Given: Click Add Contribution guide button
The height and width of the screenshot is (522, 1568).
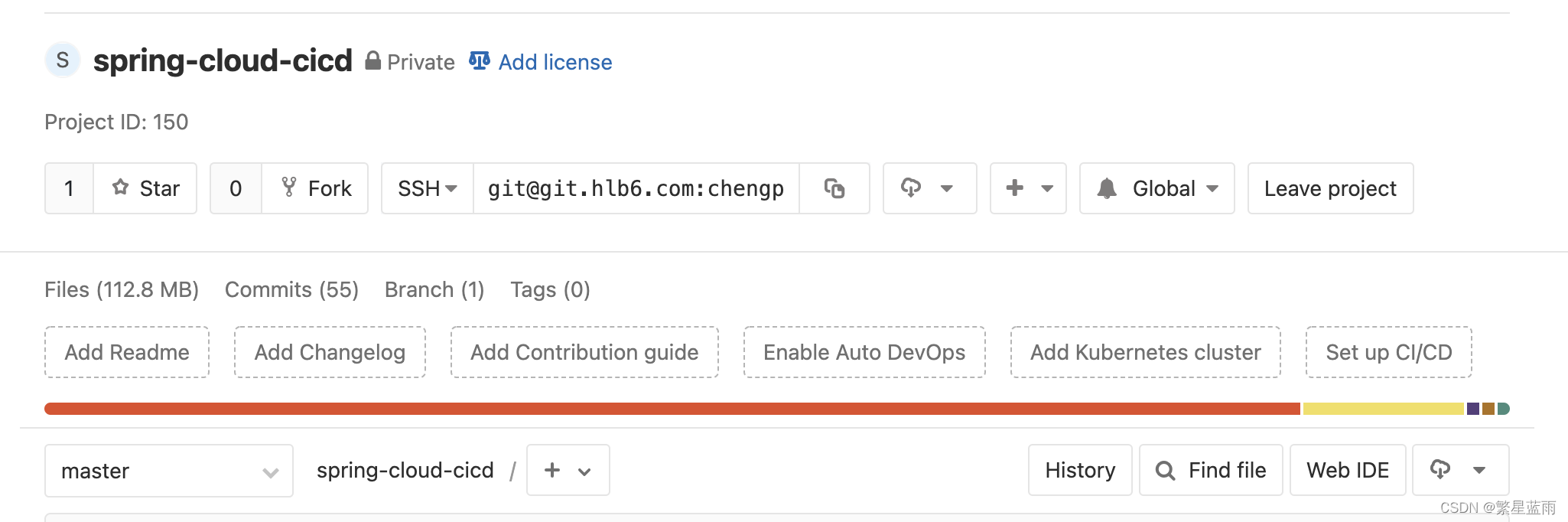Looking at the screenshot, I should [x=584, y=352].
